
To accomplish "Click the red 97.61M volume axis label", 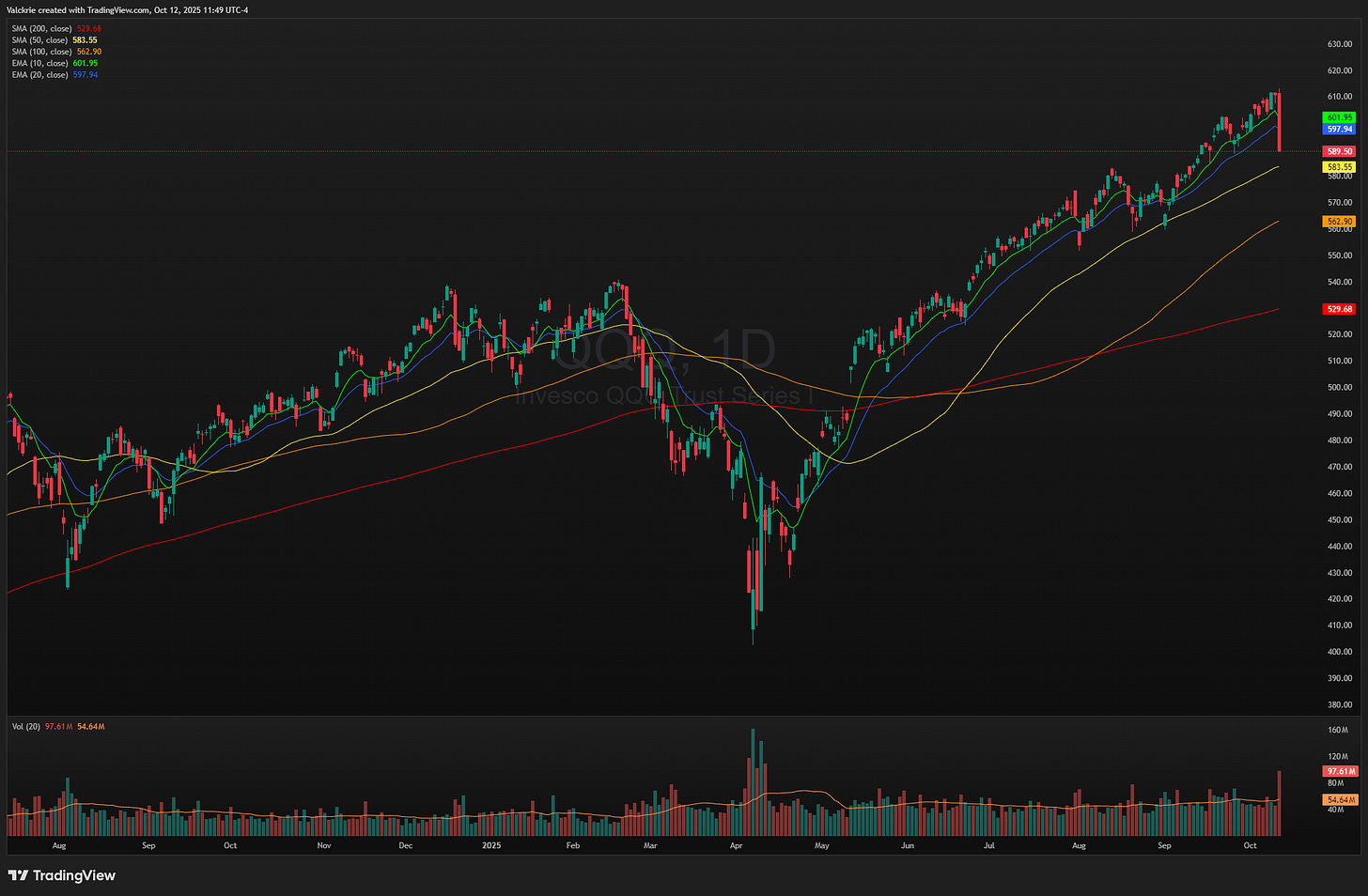I will (x=1341, y=771).
